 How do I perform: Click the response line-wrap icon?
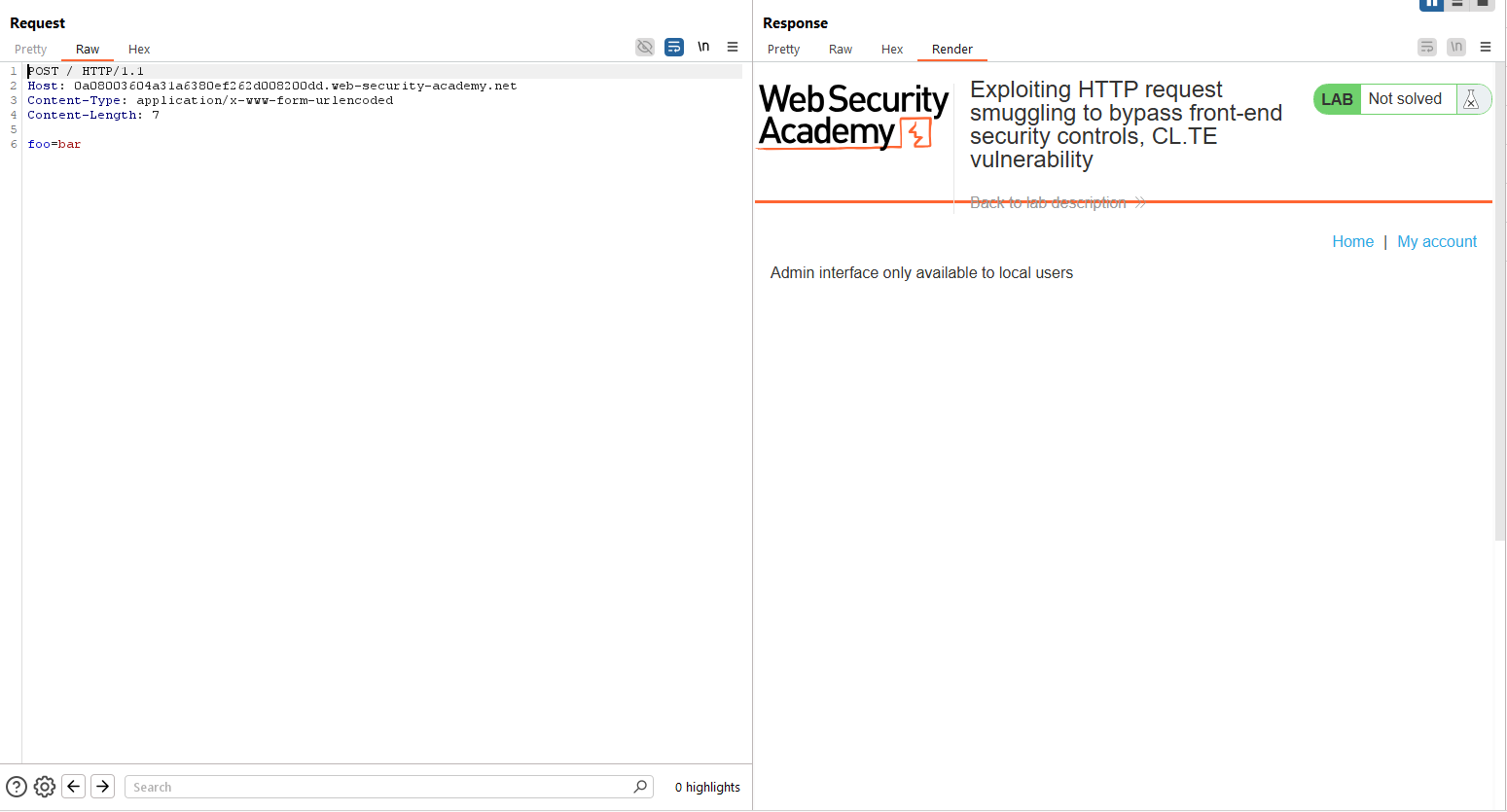(1427, 47)
